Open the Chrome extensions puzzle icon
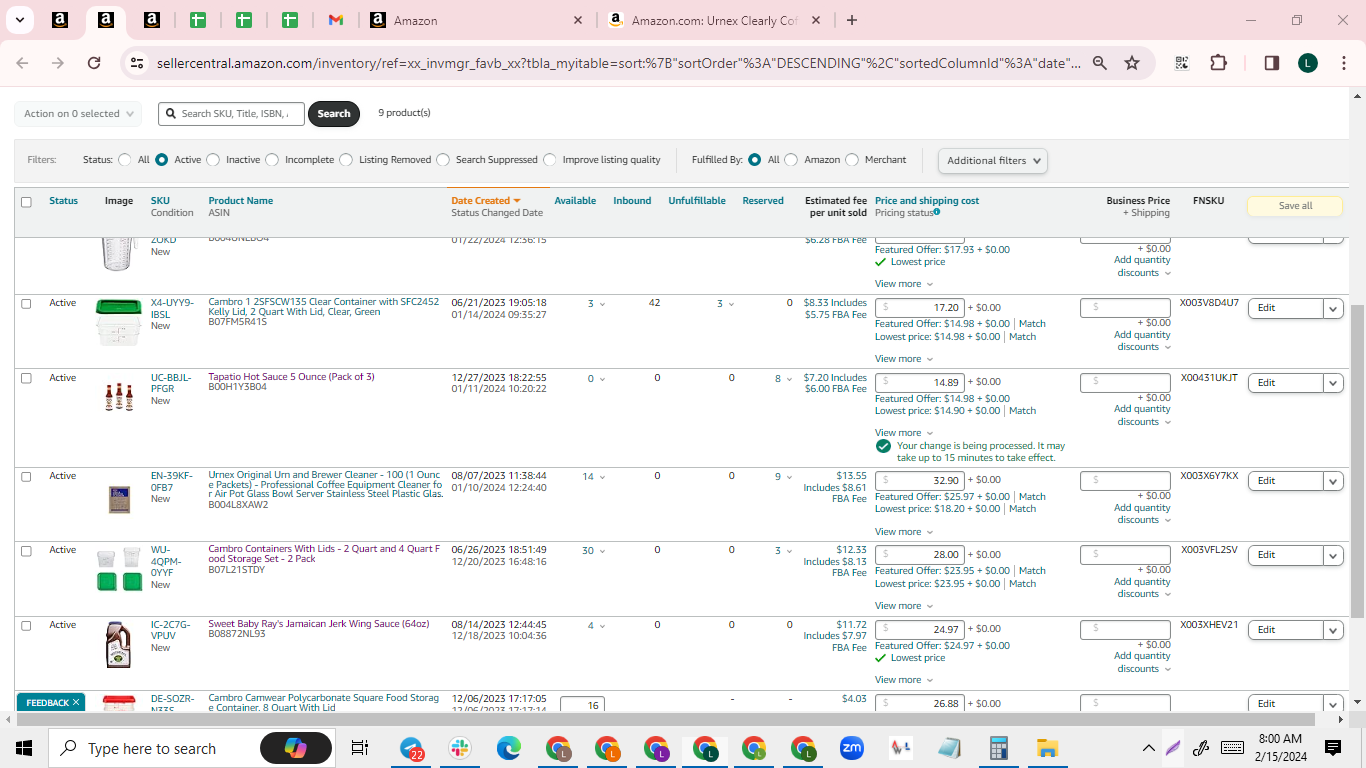Screen dimensions: 1366x768 tap(1218, 63)
